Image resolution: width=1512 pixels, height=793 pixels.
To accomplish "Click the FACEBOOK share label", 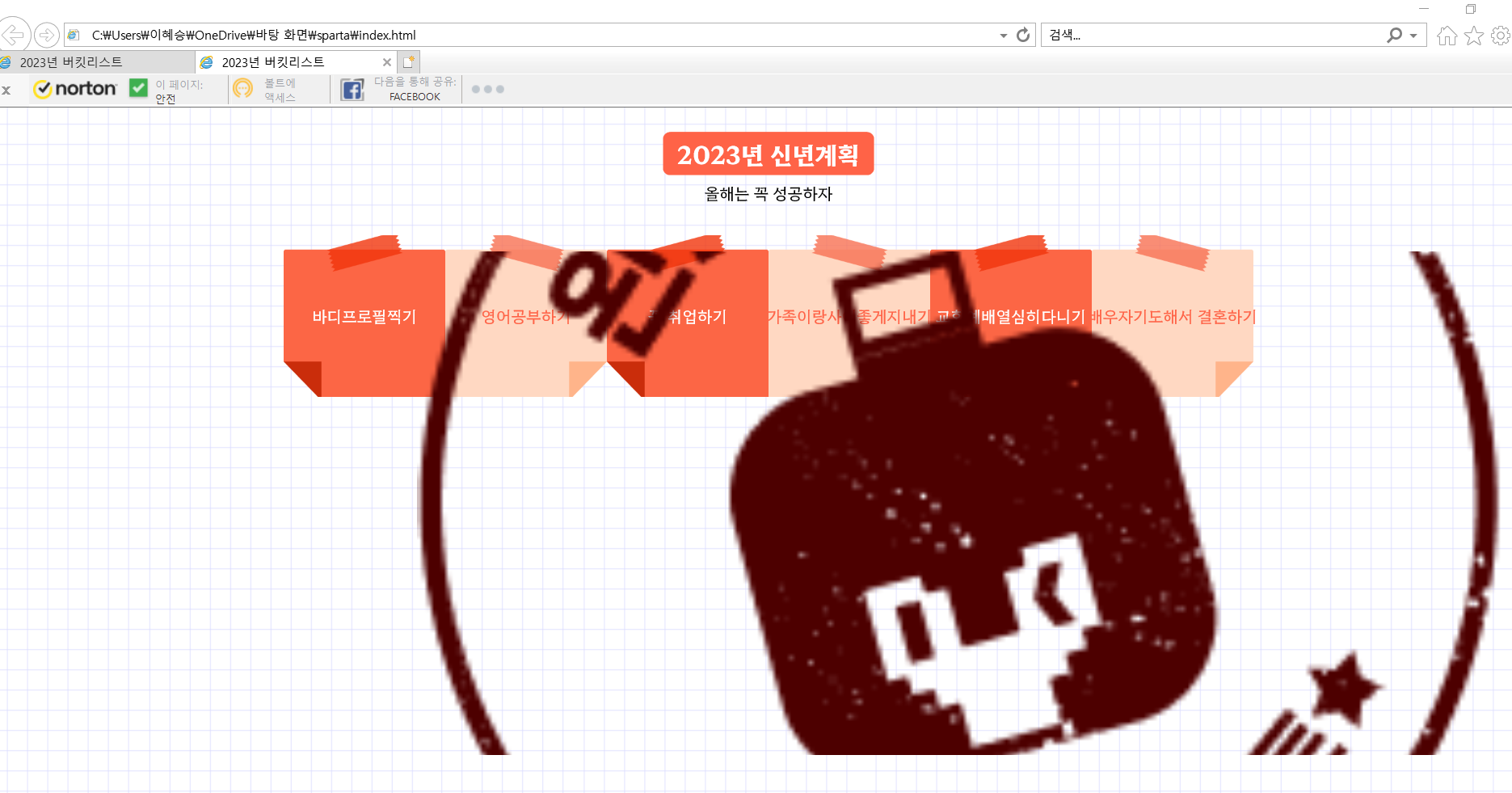I will [415, 96].
